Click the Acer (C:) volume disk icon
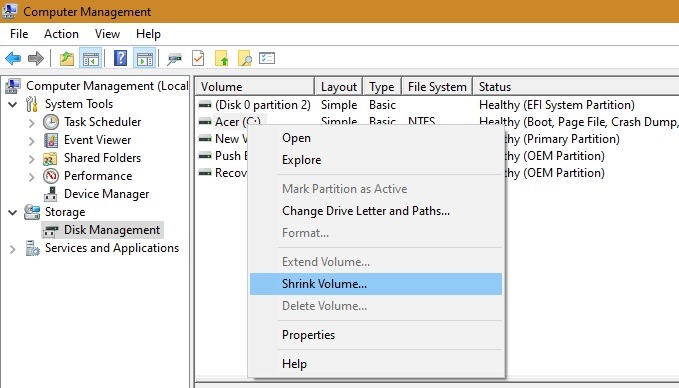 tap(205, 122)
